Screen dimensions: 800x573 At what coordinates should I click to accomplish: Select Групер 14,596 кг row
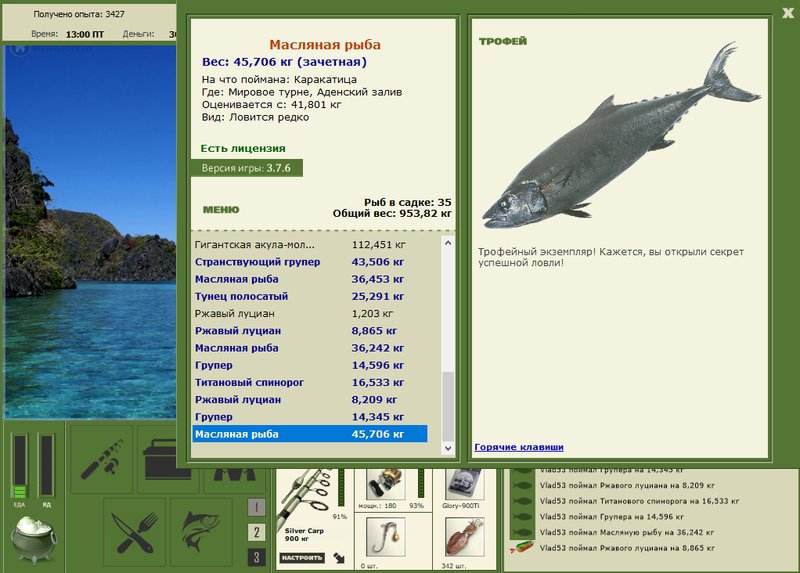310,365
